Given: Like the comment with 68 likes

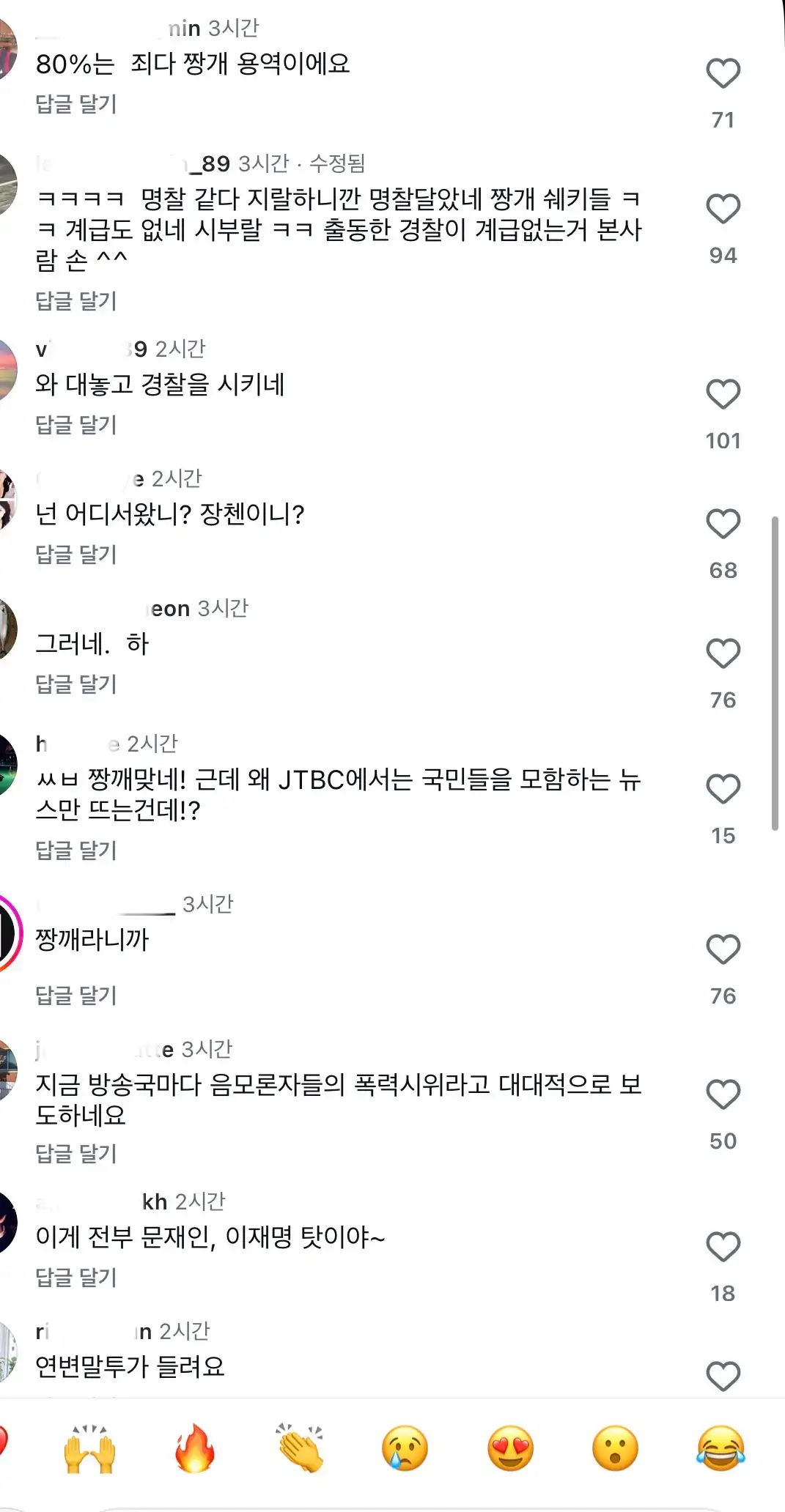Looking at the screenshot, I should point(723,524).
